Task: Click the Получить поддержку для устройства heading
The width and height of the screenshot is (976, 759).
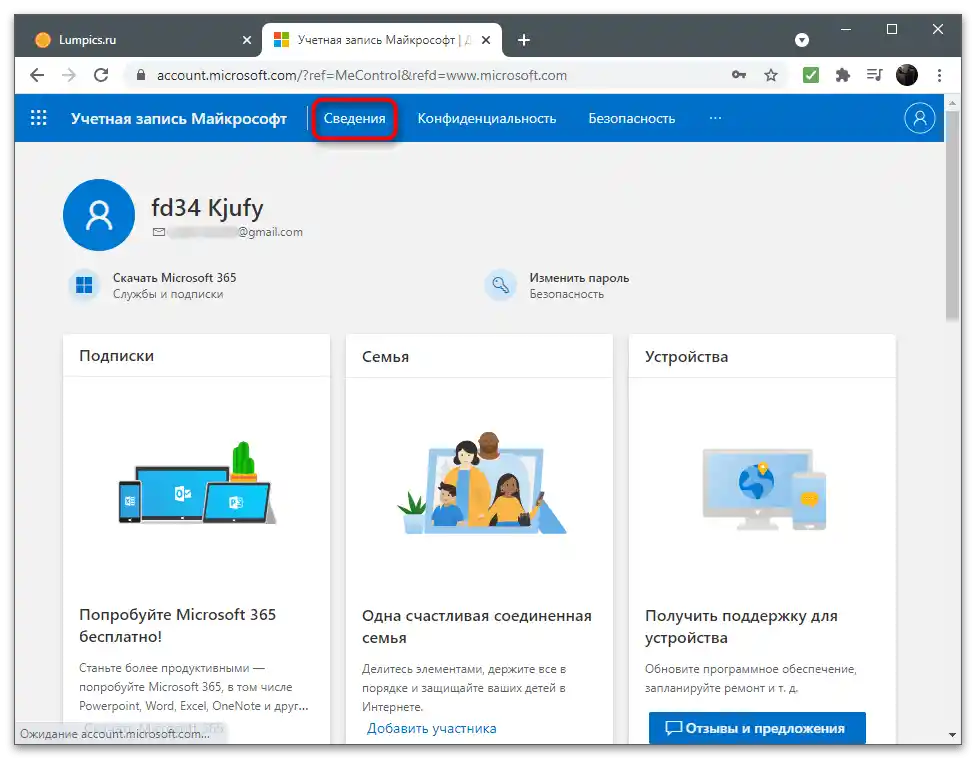Action: click(x=741, y=626)
